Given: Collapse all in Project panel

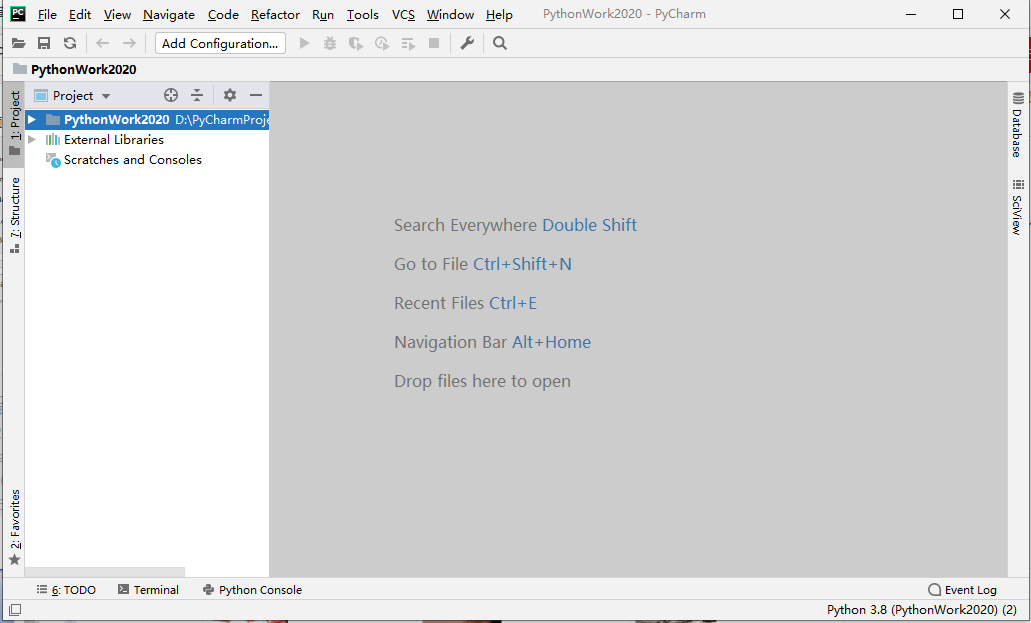Looking at the screenshot, I should point(197,95).
